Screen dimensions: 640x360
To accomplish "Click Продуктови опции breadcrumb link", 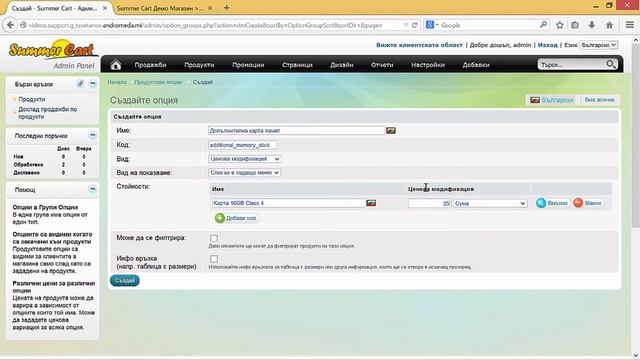I will coord(158,82).
